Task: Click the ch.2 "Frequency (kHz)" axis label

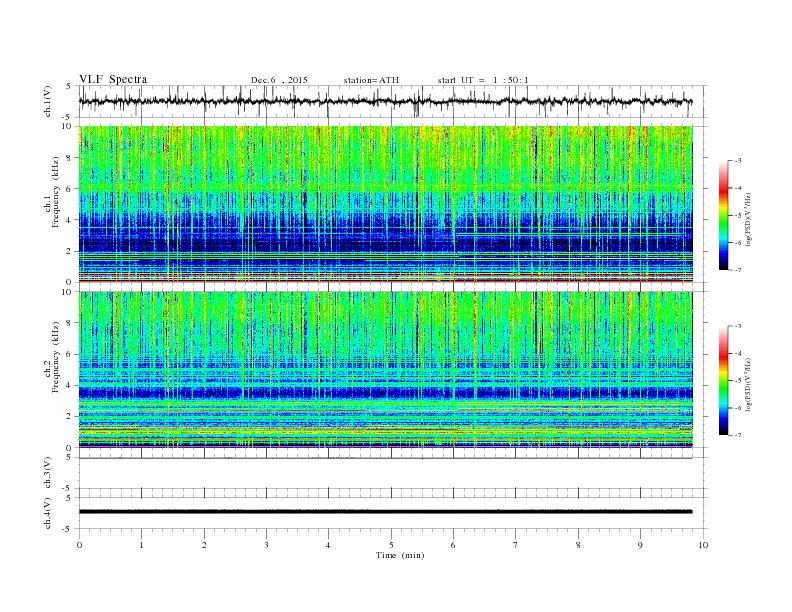Action: point(56,358)
